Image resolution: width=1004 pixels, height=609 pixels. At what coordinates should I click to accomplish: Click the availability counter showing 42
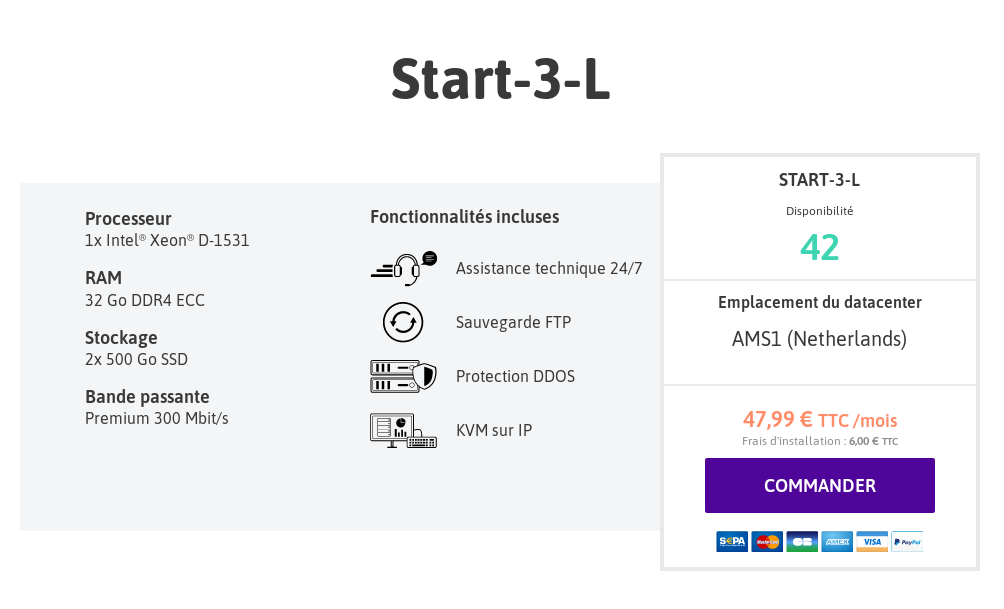[x=819, y=247]
